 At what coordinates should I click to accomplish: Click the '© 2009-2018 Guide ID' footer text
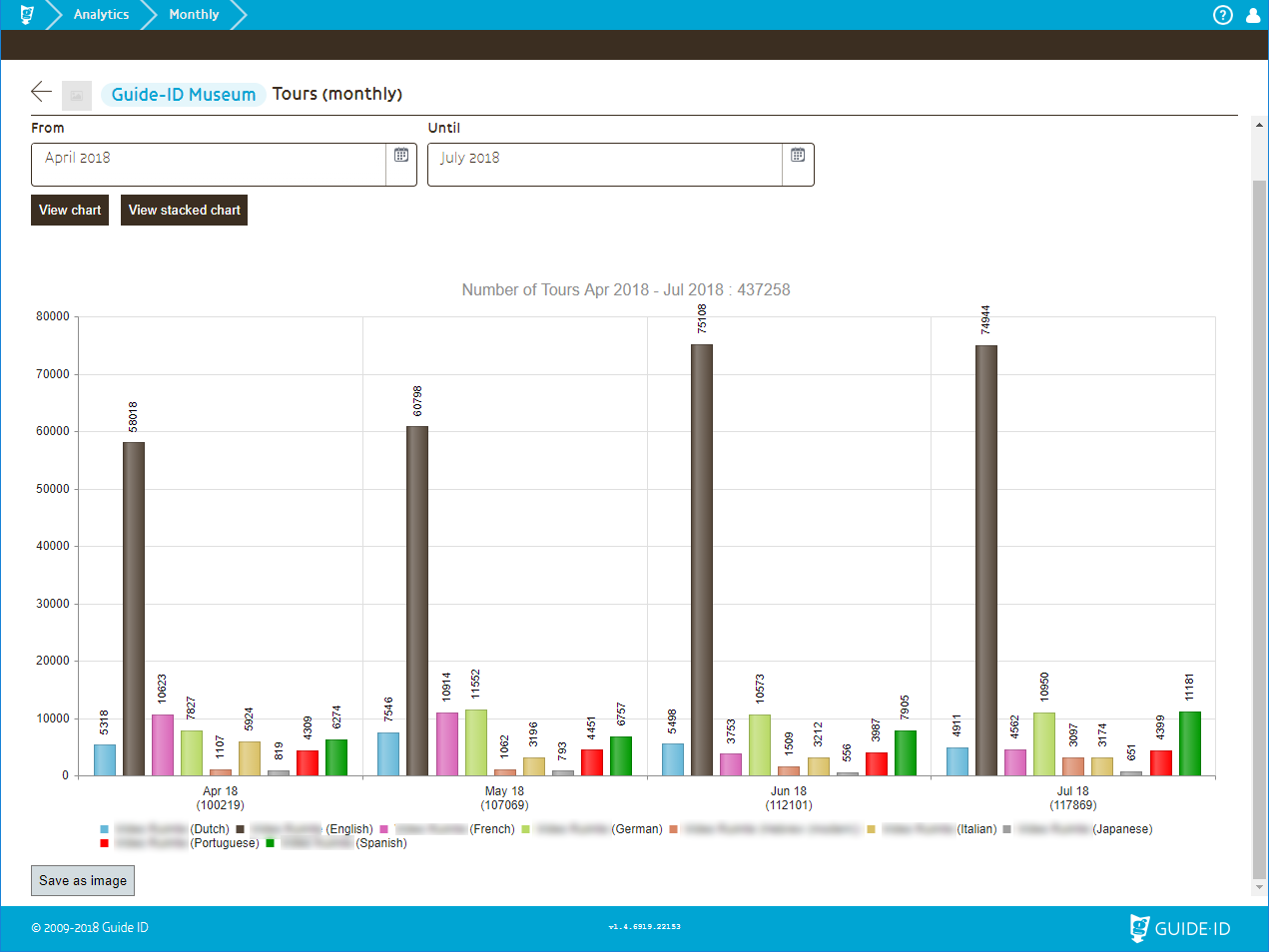(90, 928)
